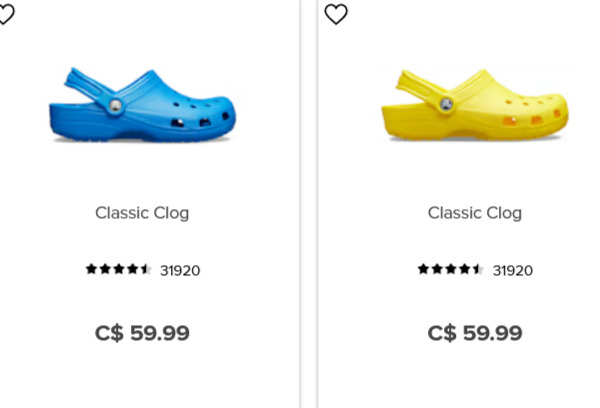The height and width of the screenshot is (408, 600).
Task: Open the Classic Clog title under yellow shoe
Action: pos(475,213)
